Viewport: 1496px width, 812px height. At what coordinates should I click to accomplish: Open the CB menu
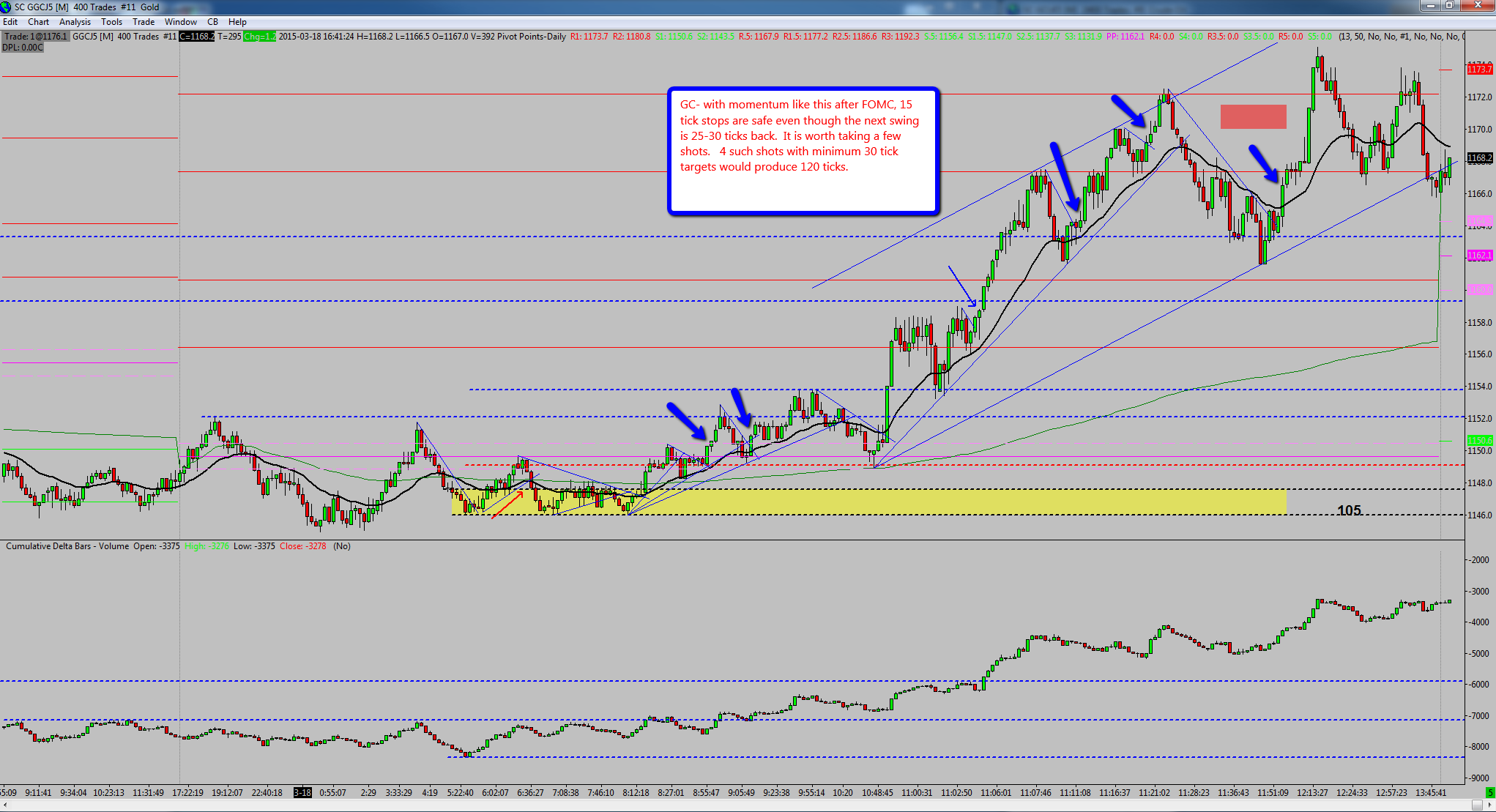[x=212, y=22]
